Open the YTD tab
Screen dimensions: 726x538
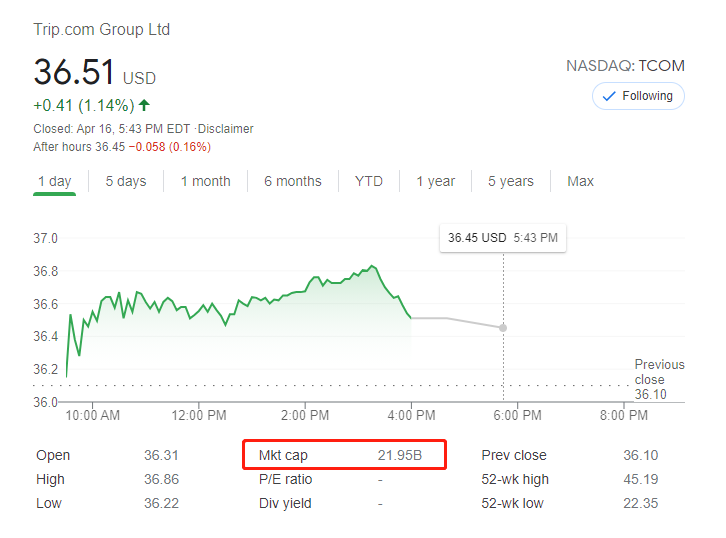coord(369,181)
